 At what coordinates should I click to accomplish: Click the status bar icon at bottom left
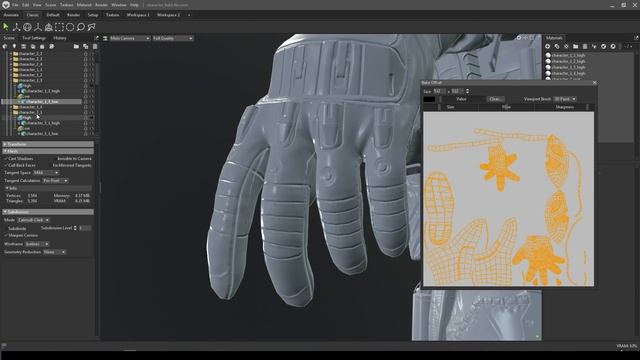click(4, 346)
